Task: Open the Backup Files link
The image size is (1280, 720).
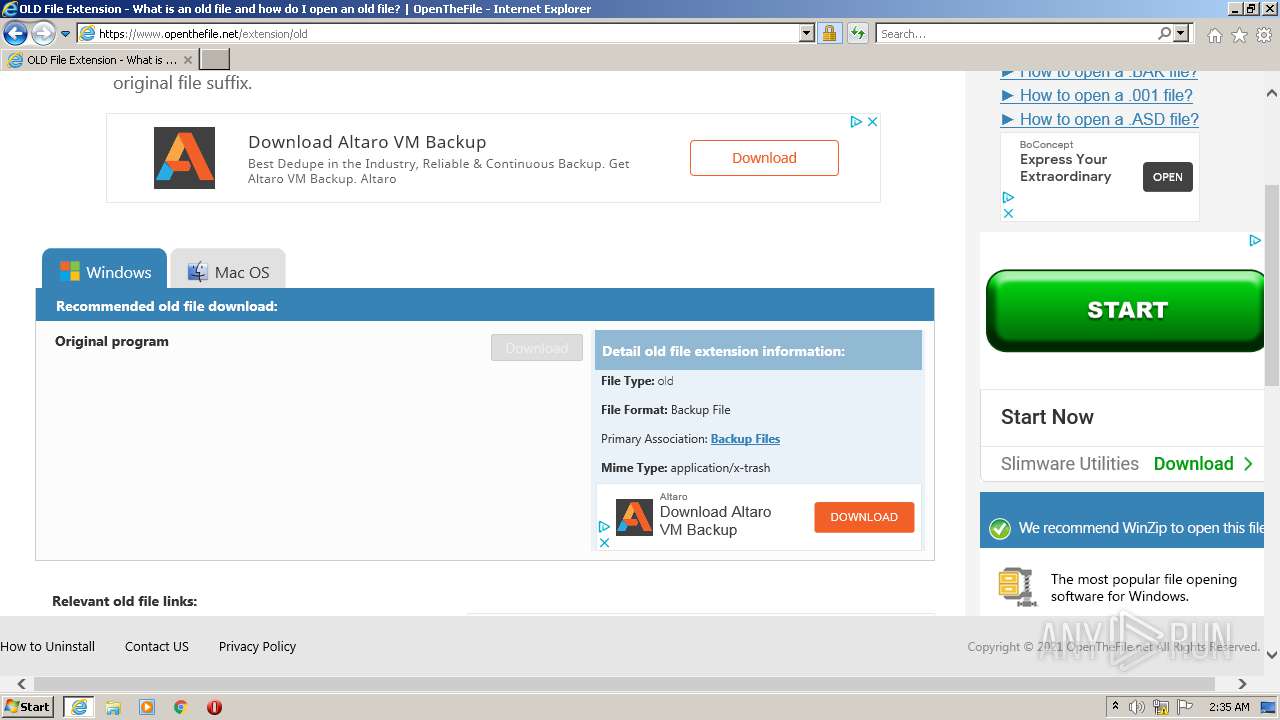Action: click(745, 439)
